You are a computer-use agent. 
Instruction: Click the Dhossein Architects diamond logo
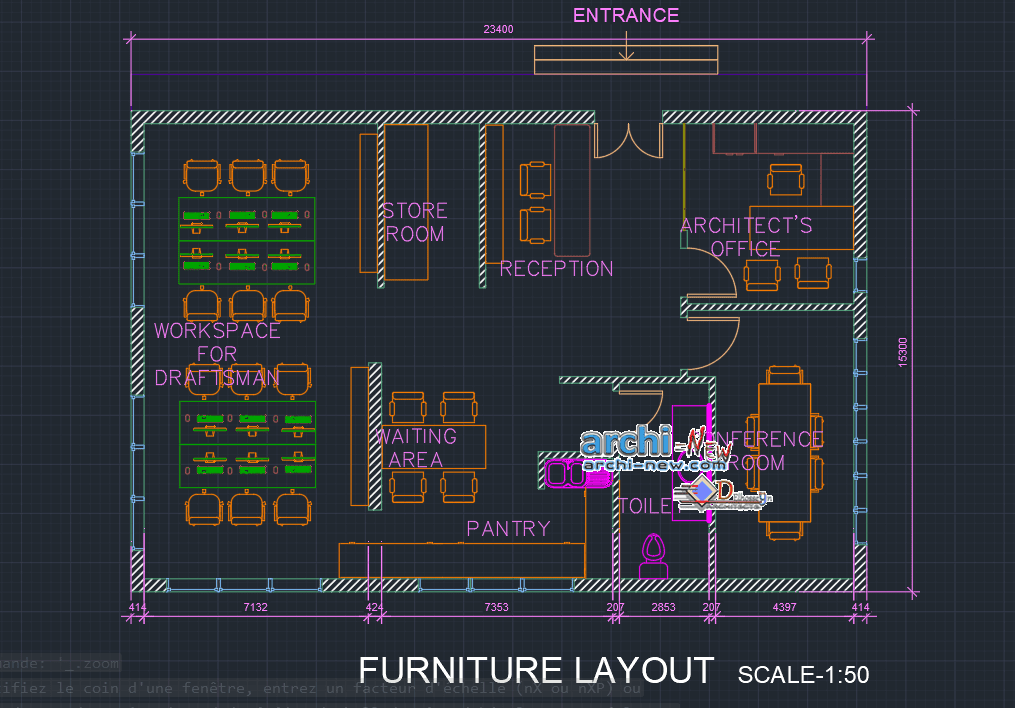coord(701,492)
